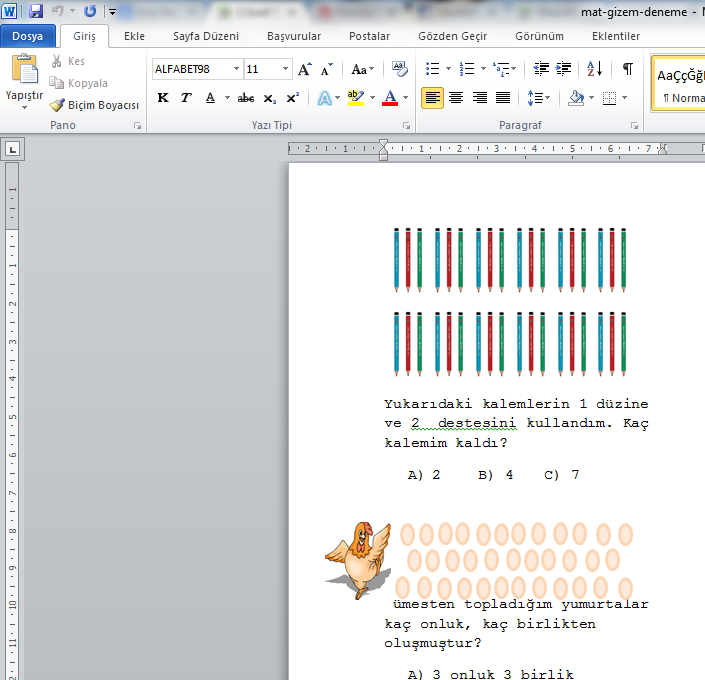
Task: Toggle italic formatting (T button)
Action: tap(186, 98)
